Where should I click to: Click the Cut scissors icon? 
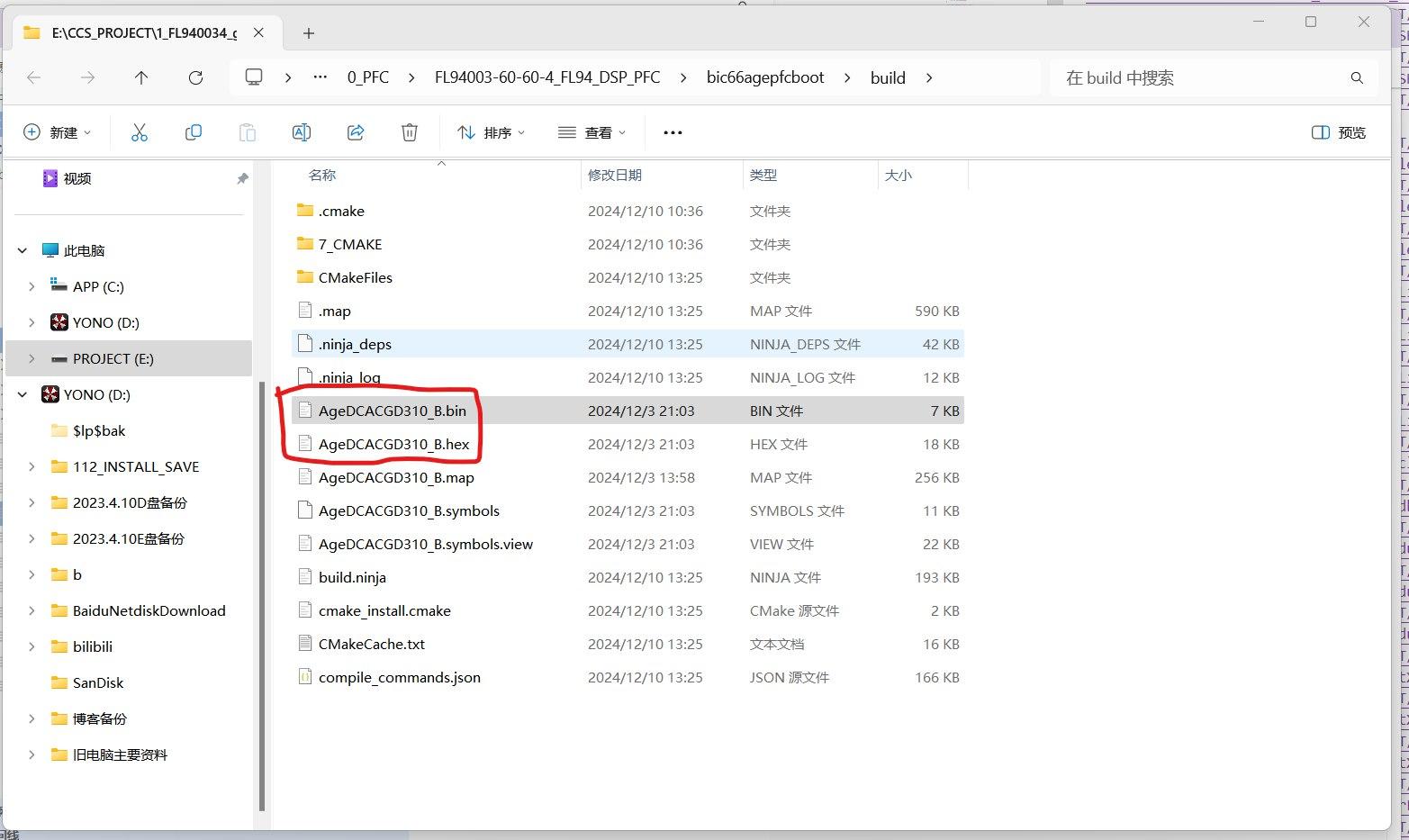click(x=140, y=132)
